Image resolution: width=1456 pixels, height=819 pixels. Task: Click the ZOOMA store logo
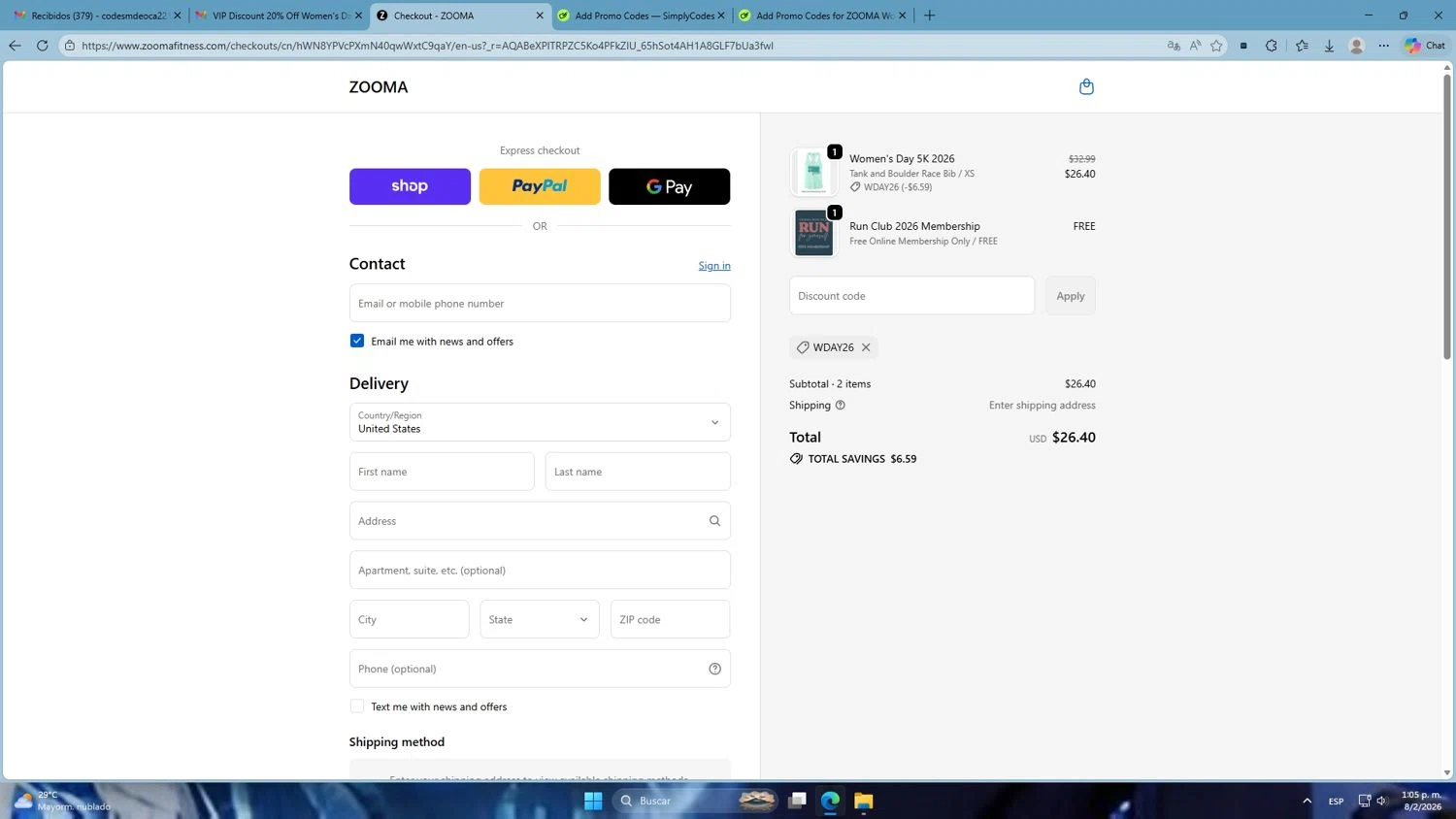click(x=379, y=87)
